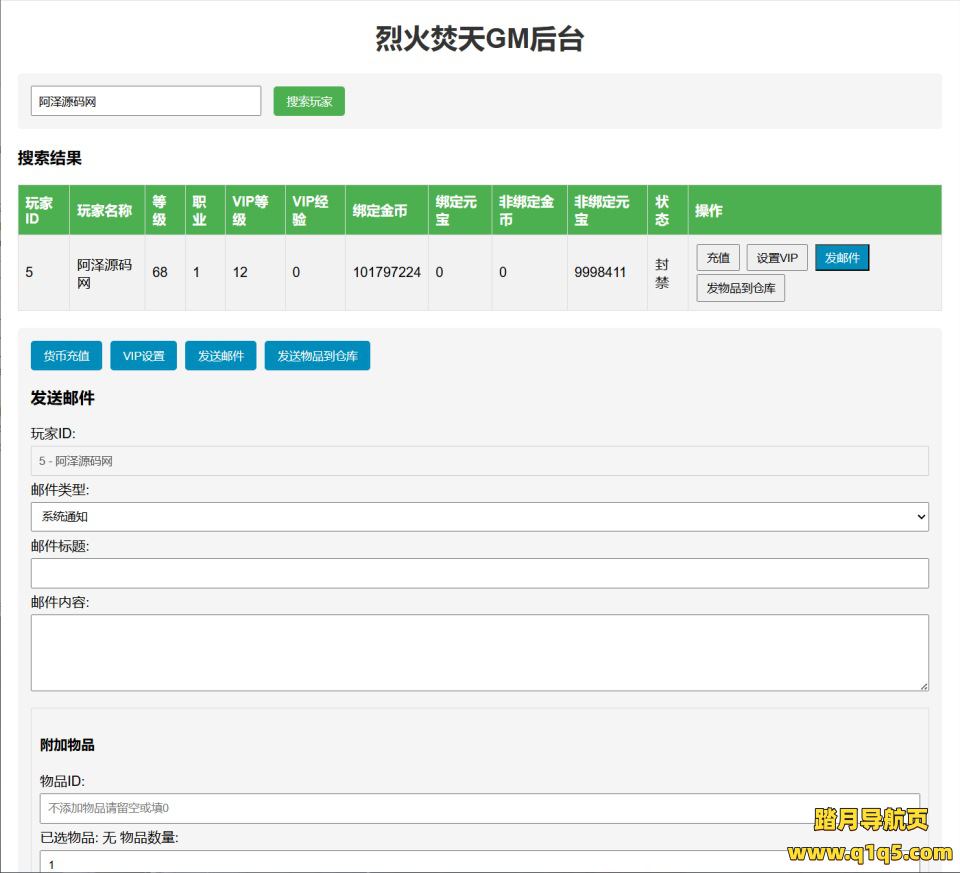This screenshot has height=873, width=960.
Task: Open the 发送物品到仓库 tab
Action: point(317,356)
